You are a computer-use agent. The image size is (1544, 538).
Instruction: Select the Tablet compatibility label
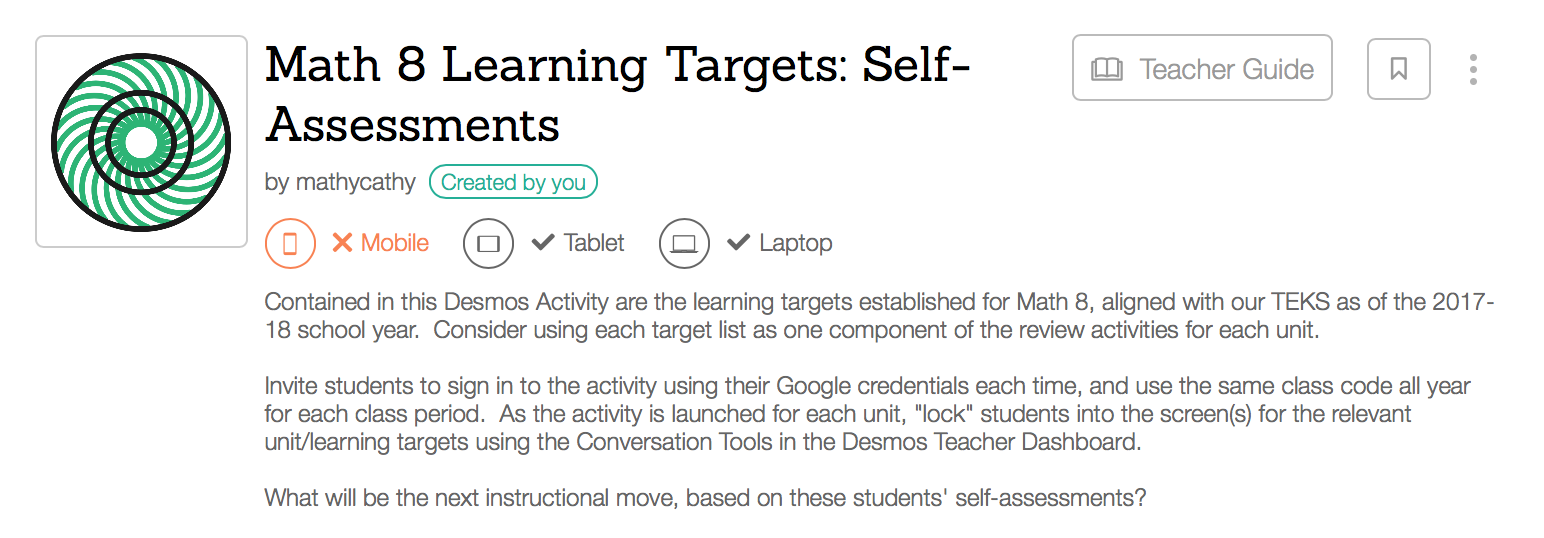594,243
